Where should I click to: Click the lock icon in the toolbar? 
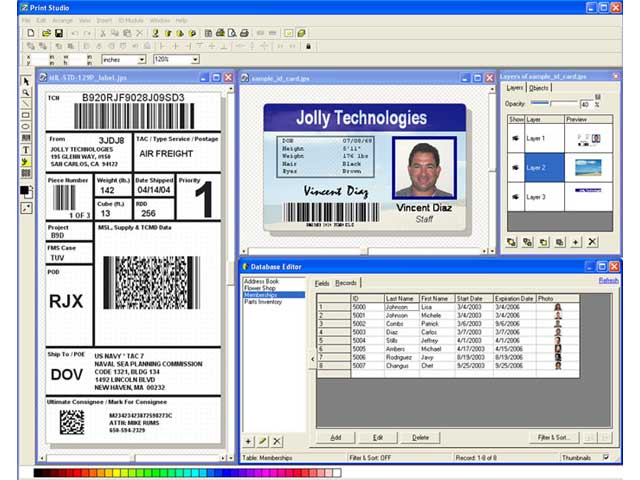(x=308, y=46)
